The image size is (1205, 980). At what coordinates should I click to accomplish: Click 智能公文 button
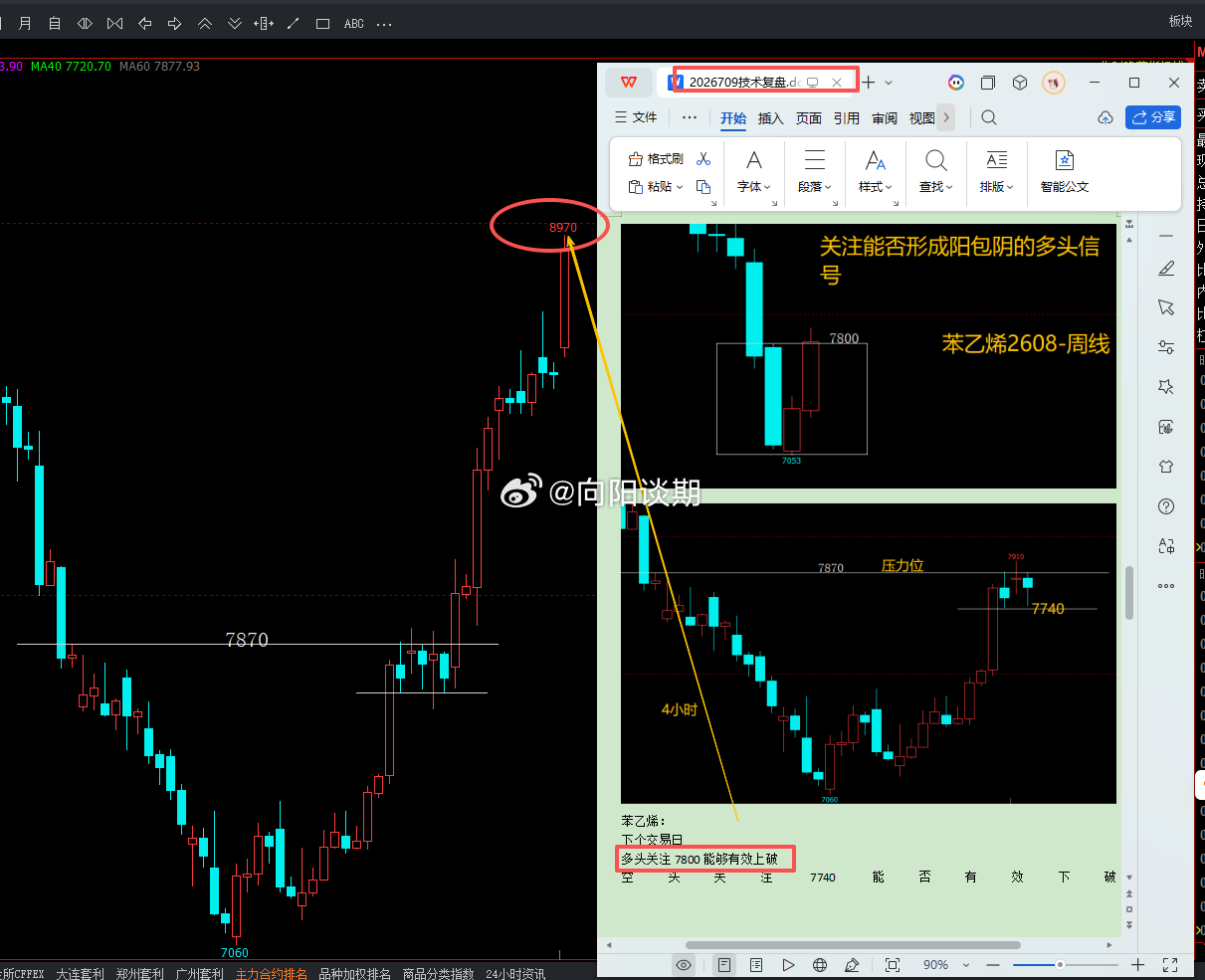[1065, 171]
